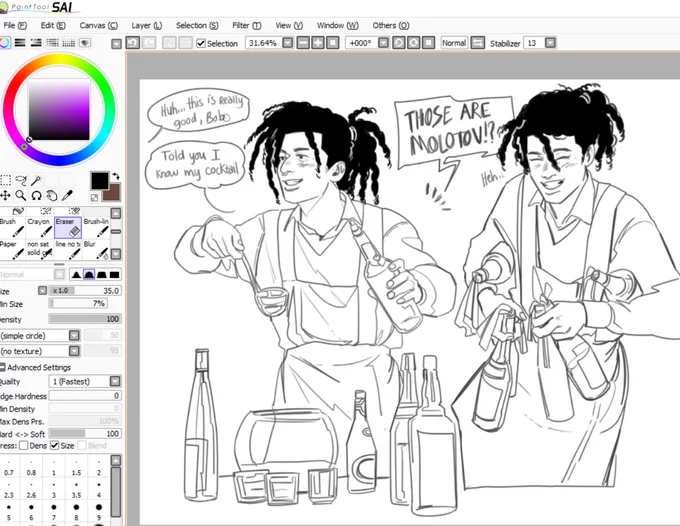Zoom out with the minus button

[x=303, y=43]
